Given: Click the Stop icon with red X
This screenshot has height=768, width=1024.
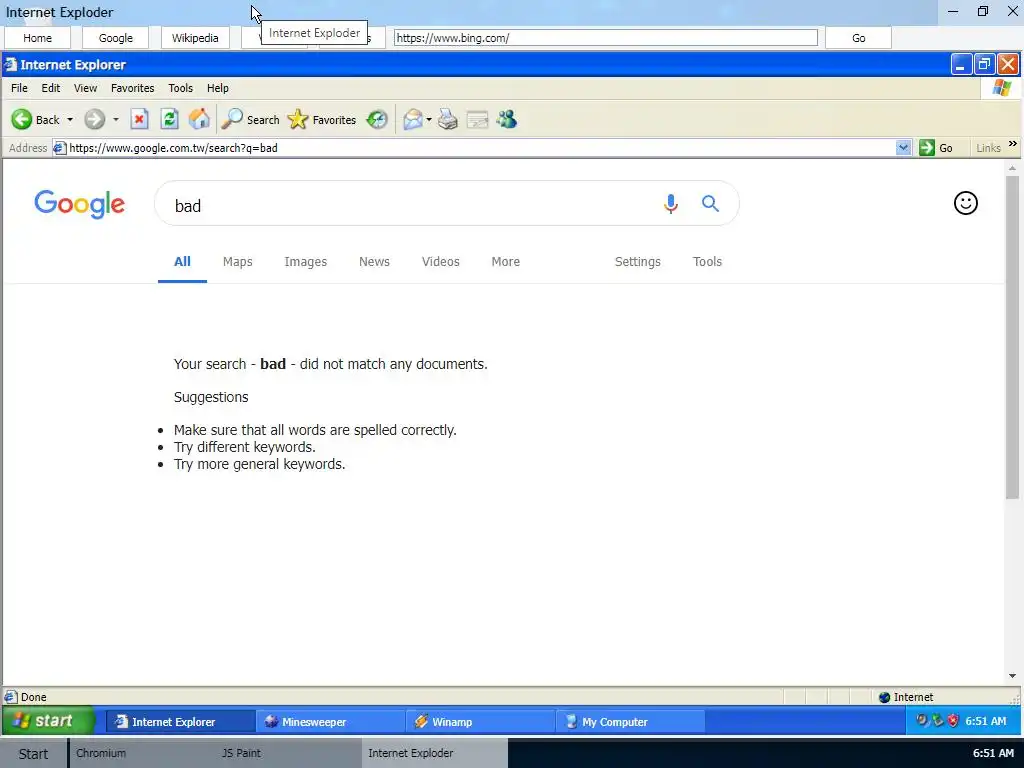Looking at the screenshot, I should [x=139, y=120].
